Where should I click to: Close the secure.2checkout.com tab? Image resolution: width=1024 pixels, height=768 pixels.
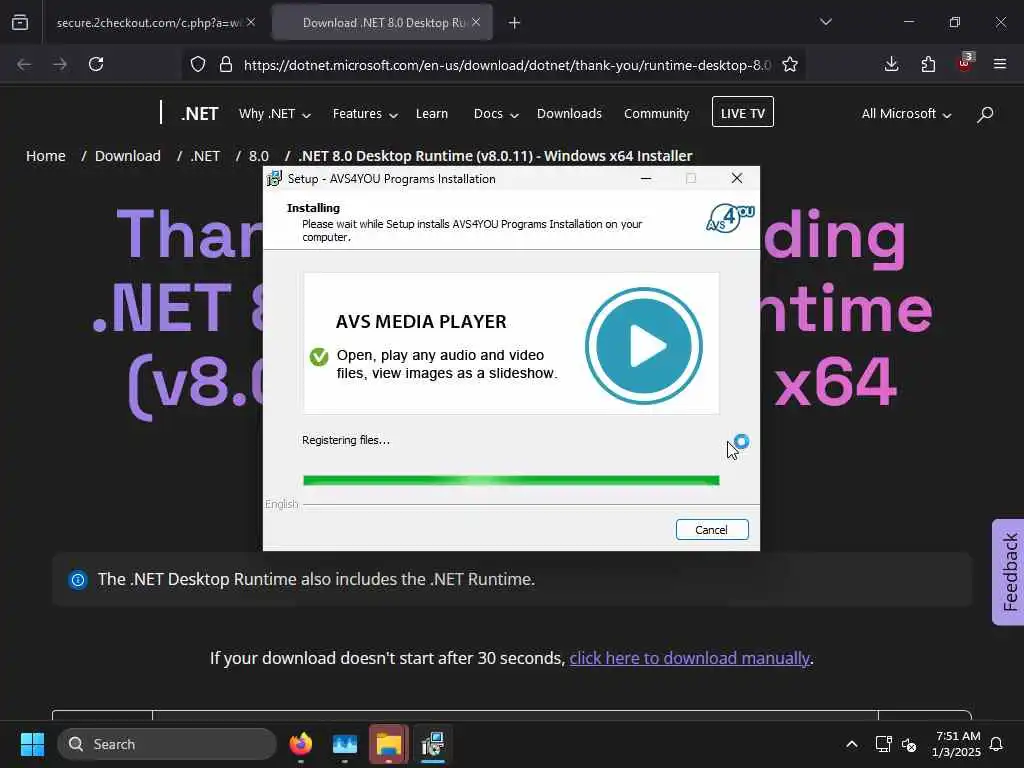click(251, 23)
